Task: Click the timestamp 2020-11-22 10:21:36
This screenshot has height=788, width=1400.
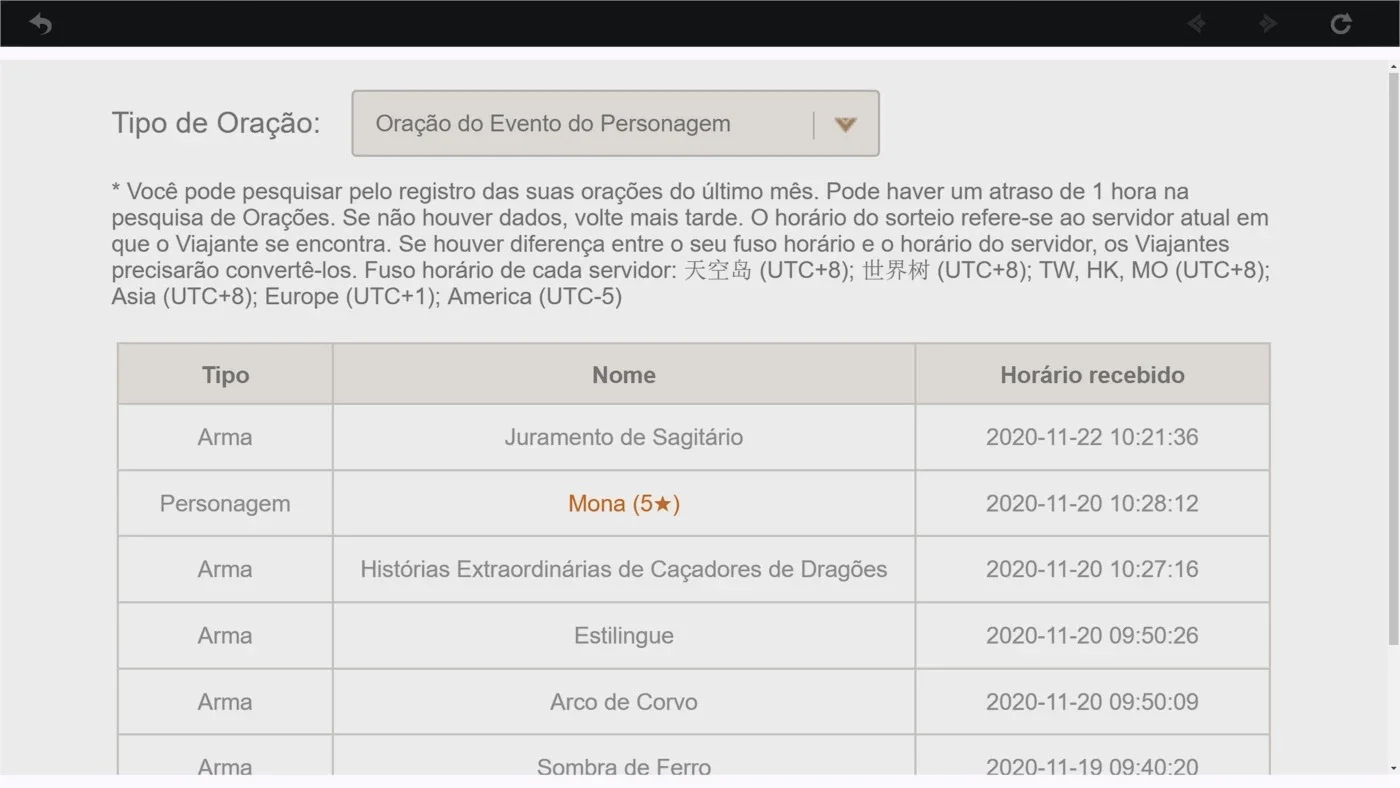Action: click(x=1092, y=437)
